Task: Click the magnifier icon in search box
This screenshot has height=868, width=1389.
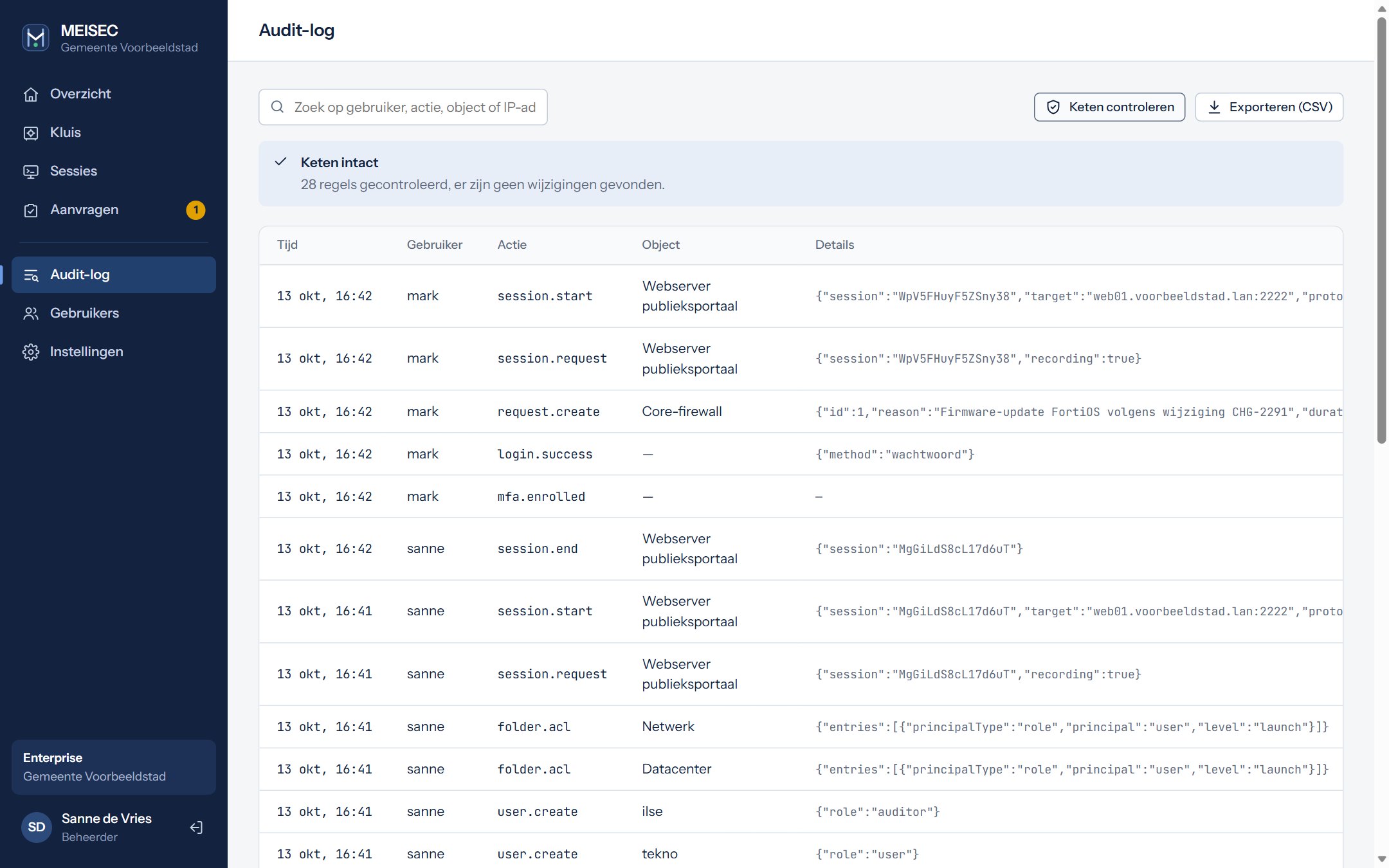Action: [277, 107]
